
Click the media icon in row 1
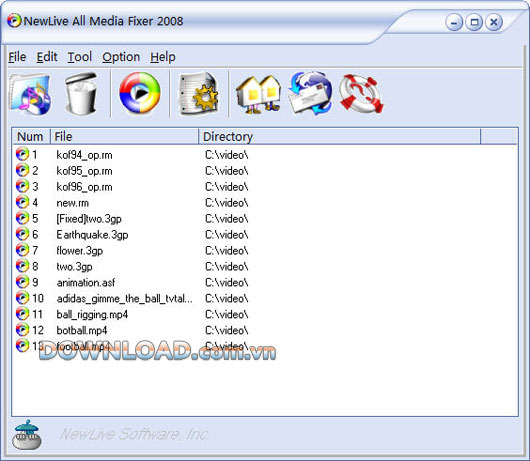click(22, 154)
